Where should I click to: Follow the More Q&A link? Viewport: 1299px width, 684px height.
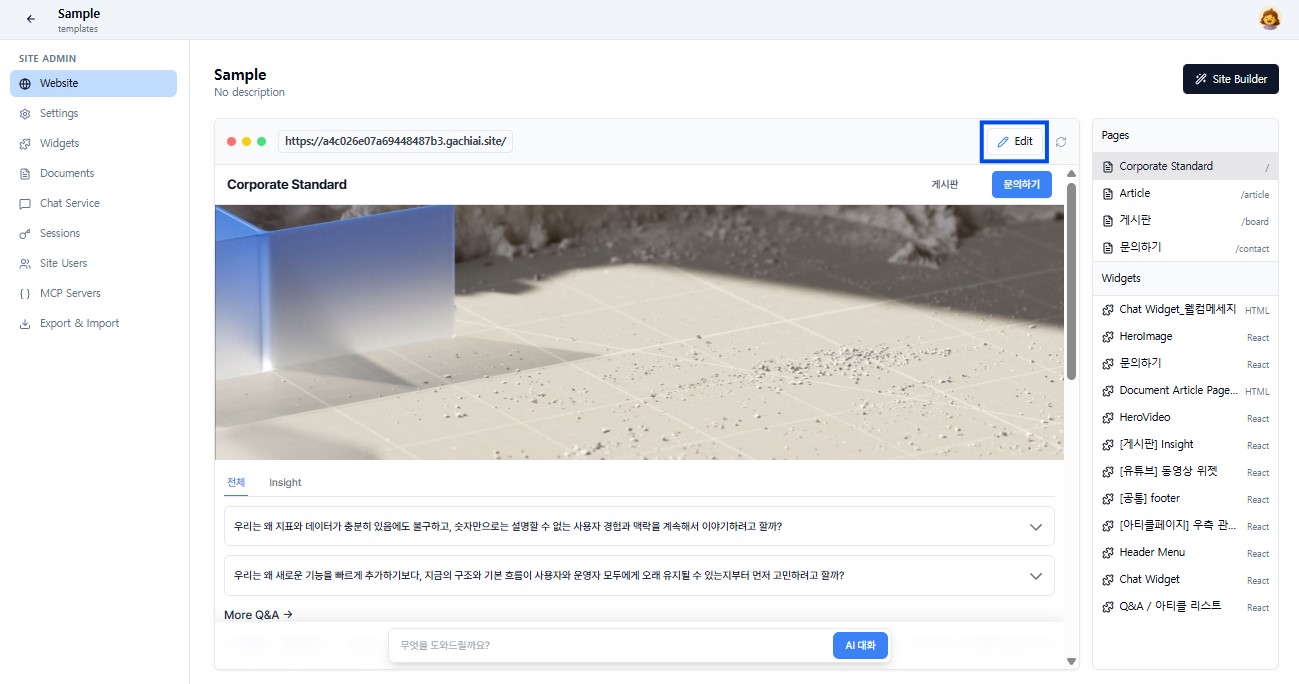[x=258, y=614]
